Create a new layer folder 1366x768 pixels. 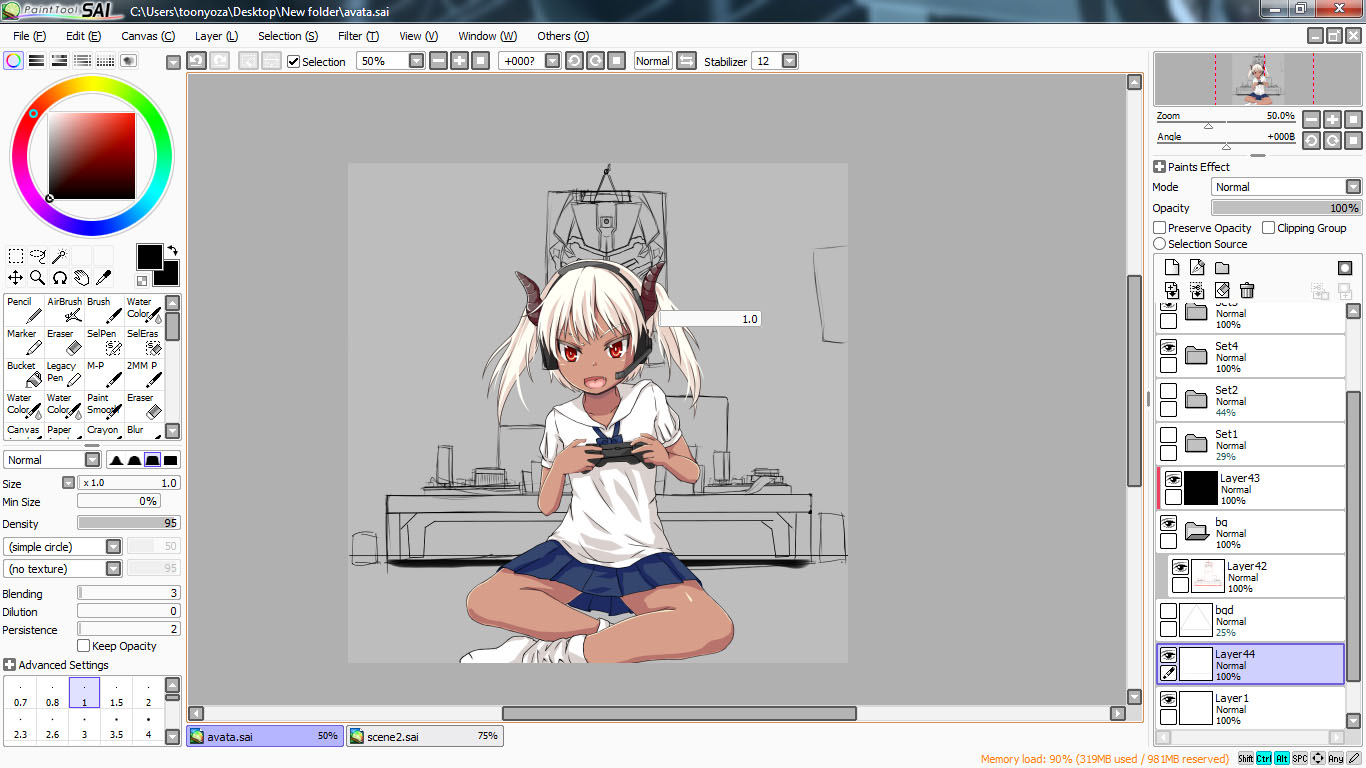click(x=1222, y=268)
